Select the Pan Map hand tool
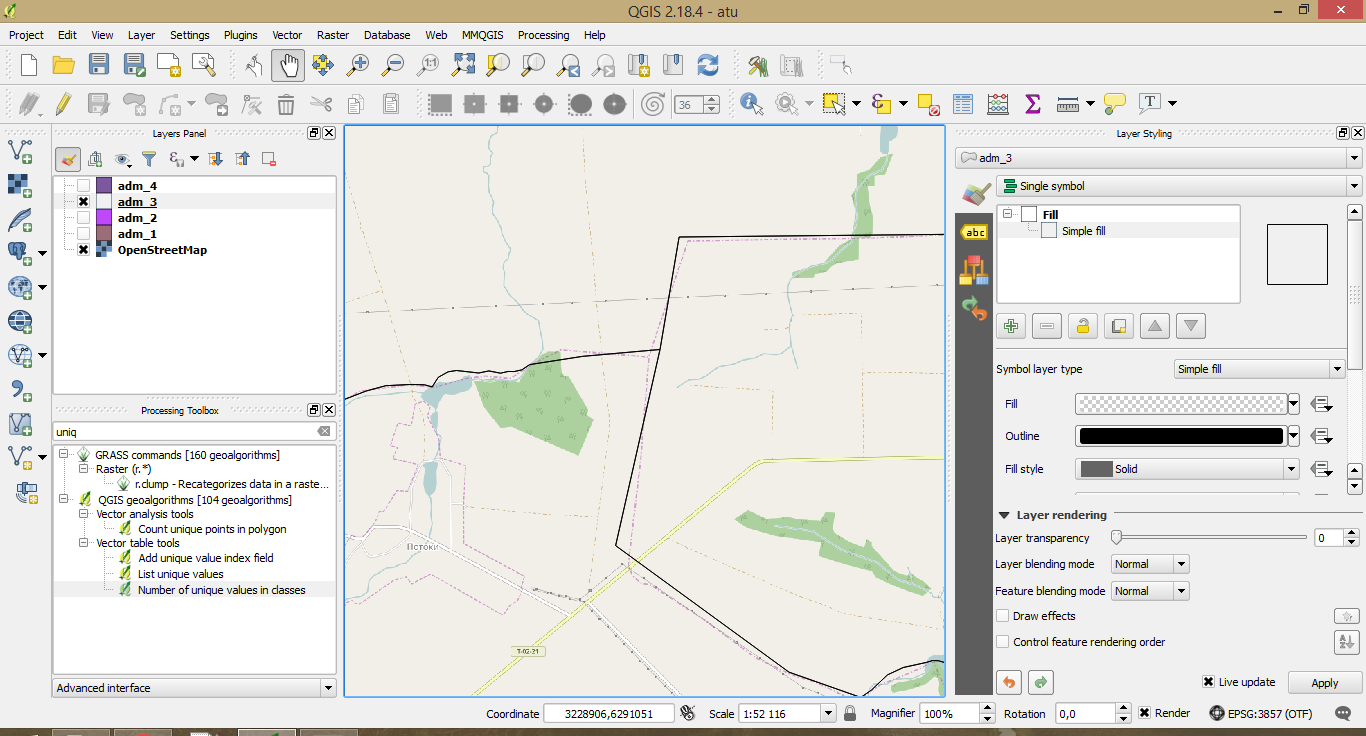Screen dimensions: 1366x736 [x=288, y=66]
